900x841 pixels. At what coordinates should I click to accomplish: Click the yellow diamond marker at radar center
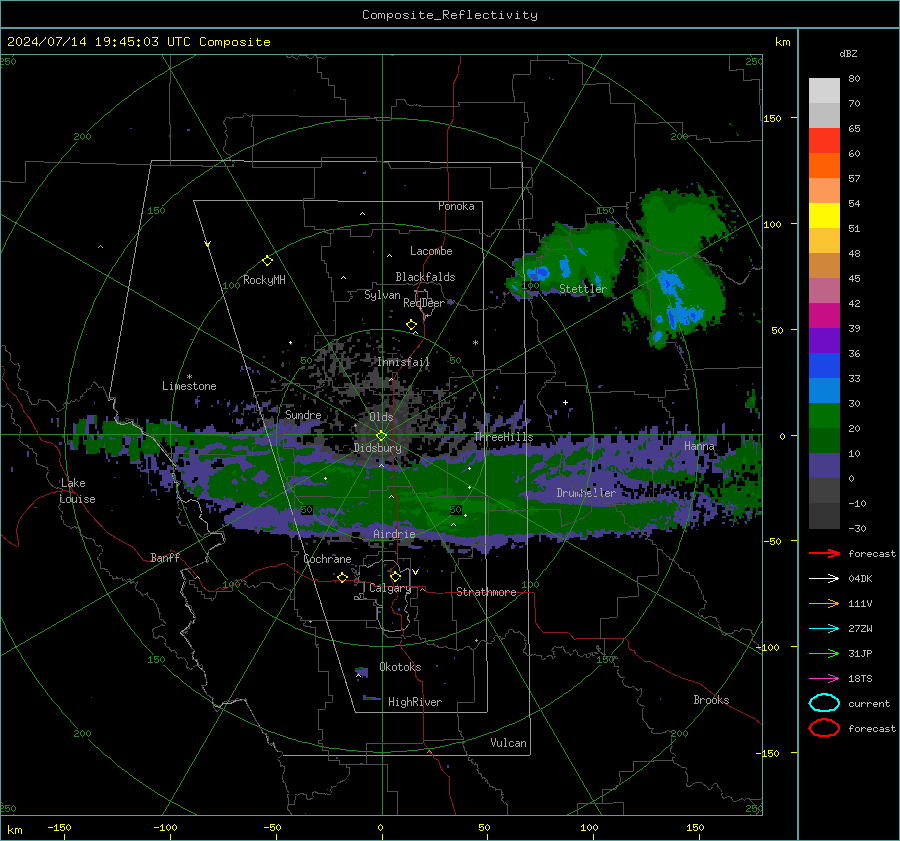coord(381,436)
